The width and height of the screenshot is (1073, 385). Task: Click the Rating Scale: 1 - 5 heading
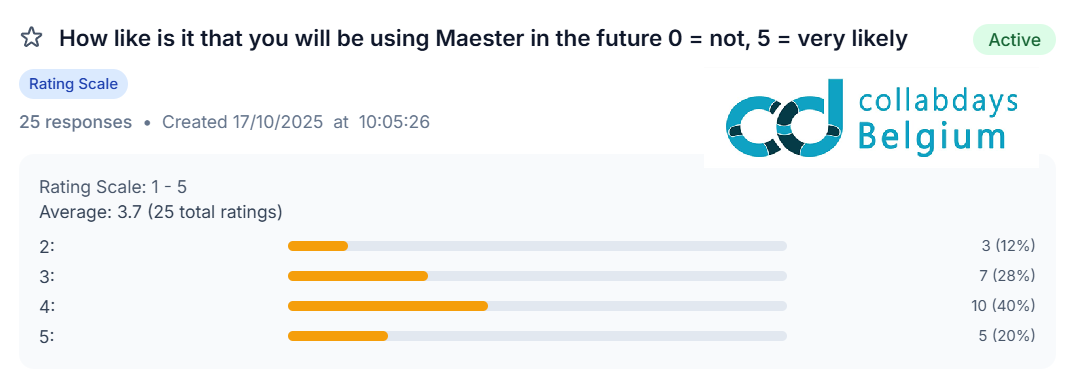tap(113, 187)
